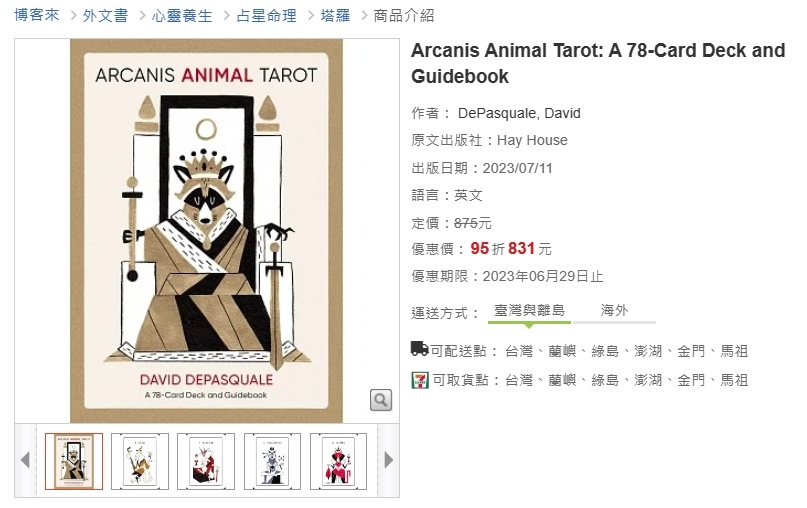The height and width of the screenshot is (508, 807).
Task: Click the large Arcanis Animal Tarot cover image
Action: [206, 231]
